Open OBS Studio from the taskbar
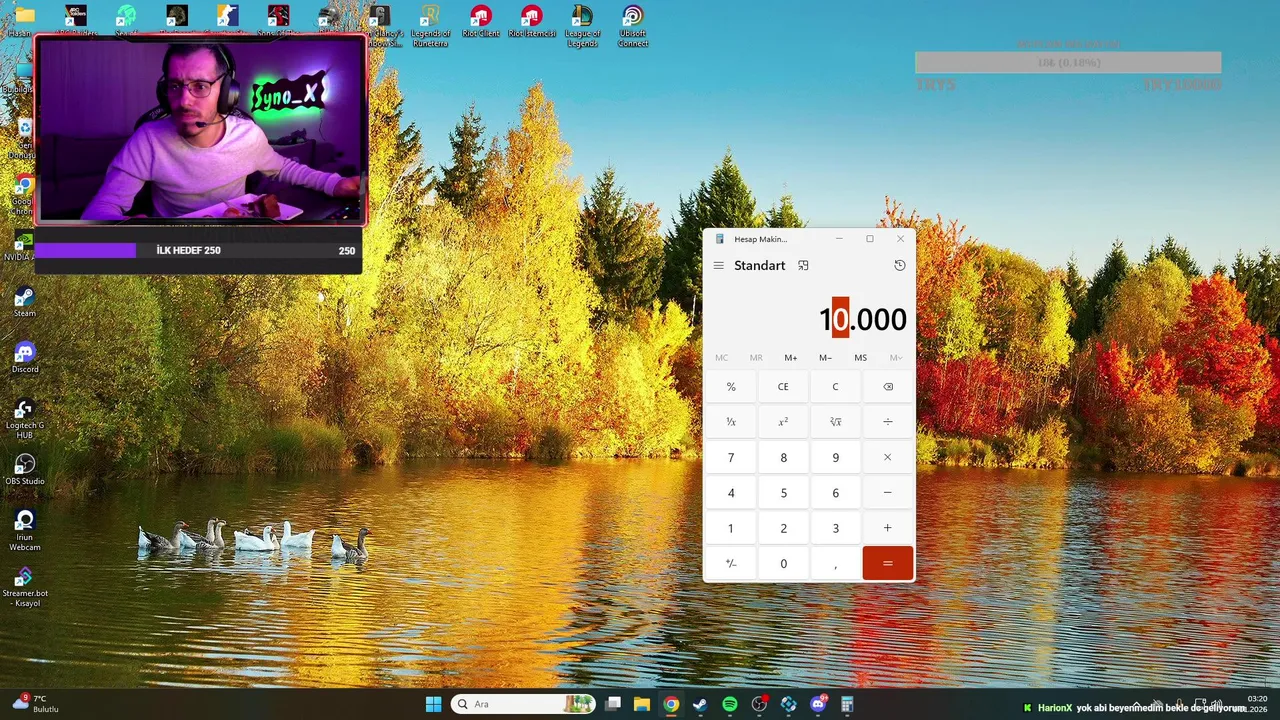 tap(759, 704)
